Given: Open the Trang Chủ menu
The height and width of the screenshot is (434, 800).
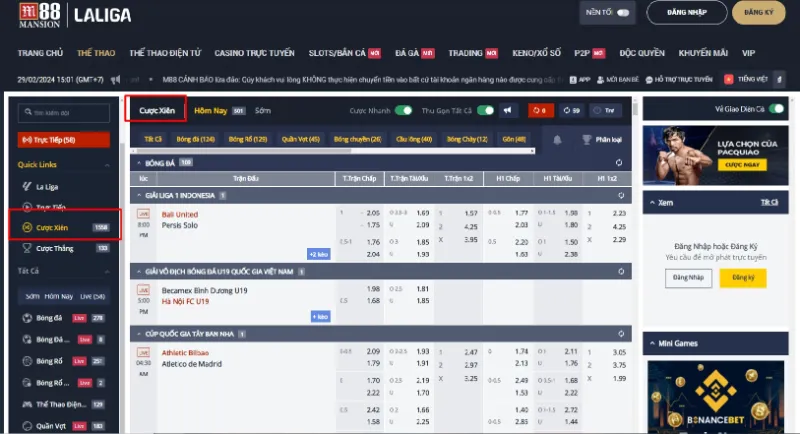Looking at the screenshot, I should pos(40,53).
